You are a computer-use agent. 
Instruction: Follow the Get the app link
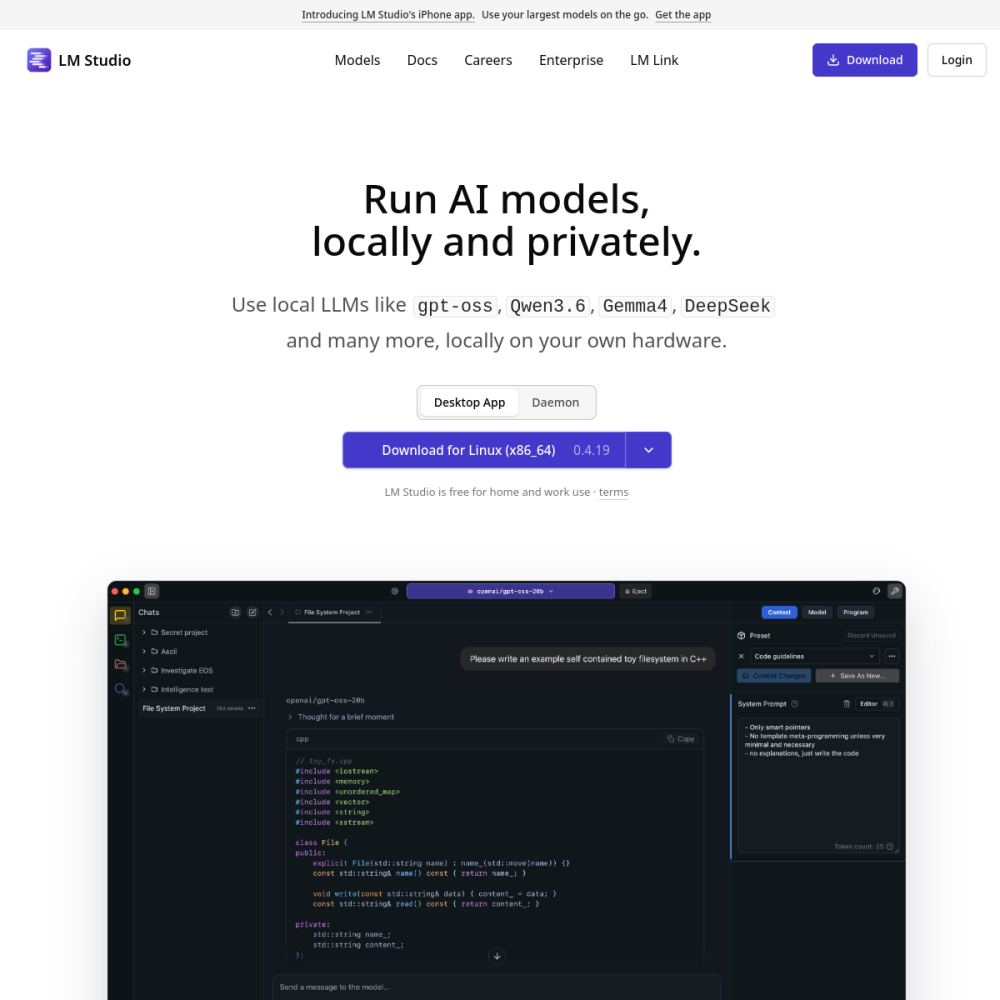(682, 15)
